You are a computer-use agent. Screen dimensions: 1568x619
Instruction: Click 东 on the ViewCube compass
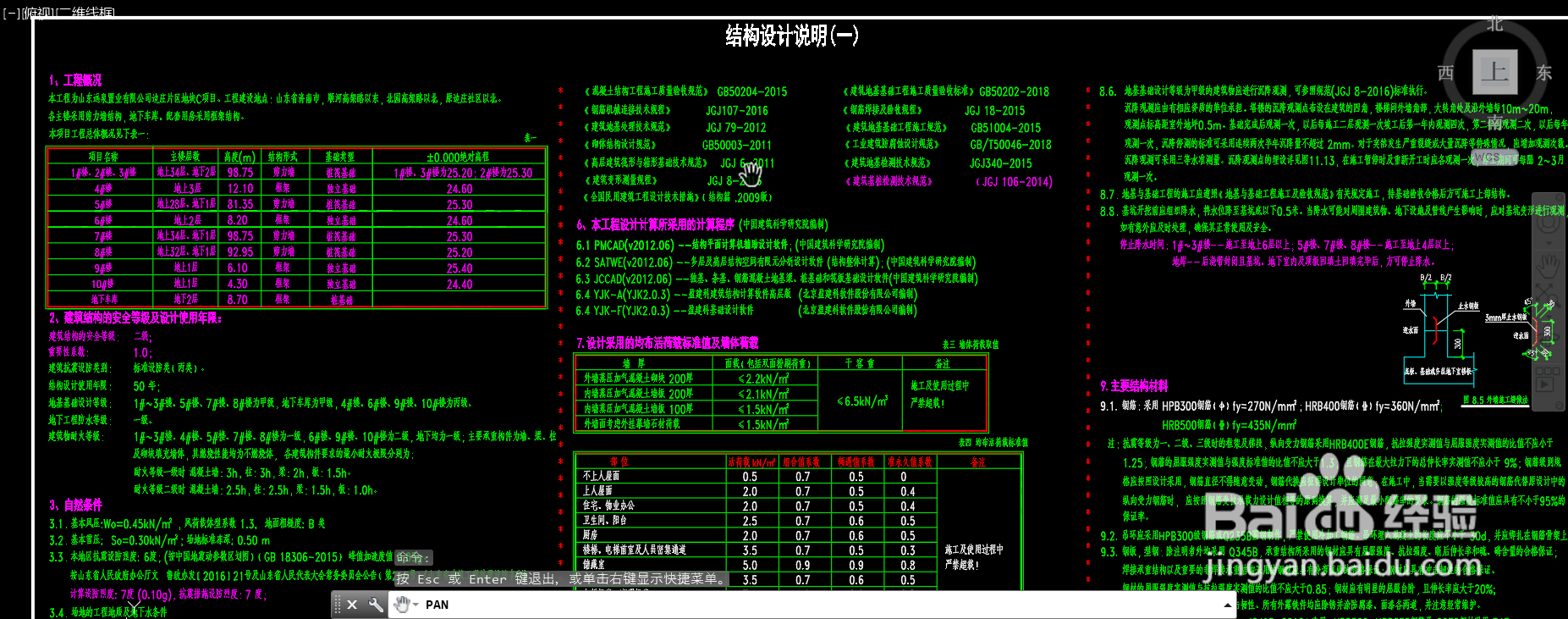coord(1544,73)
